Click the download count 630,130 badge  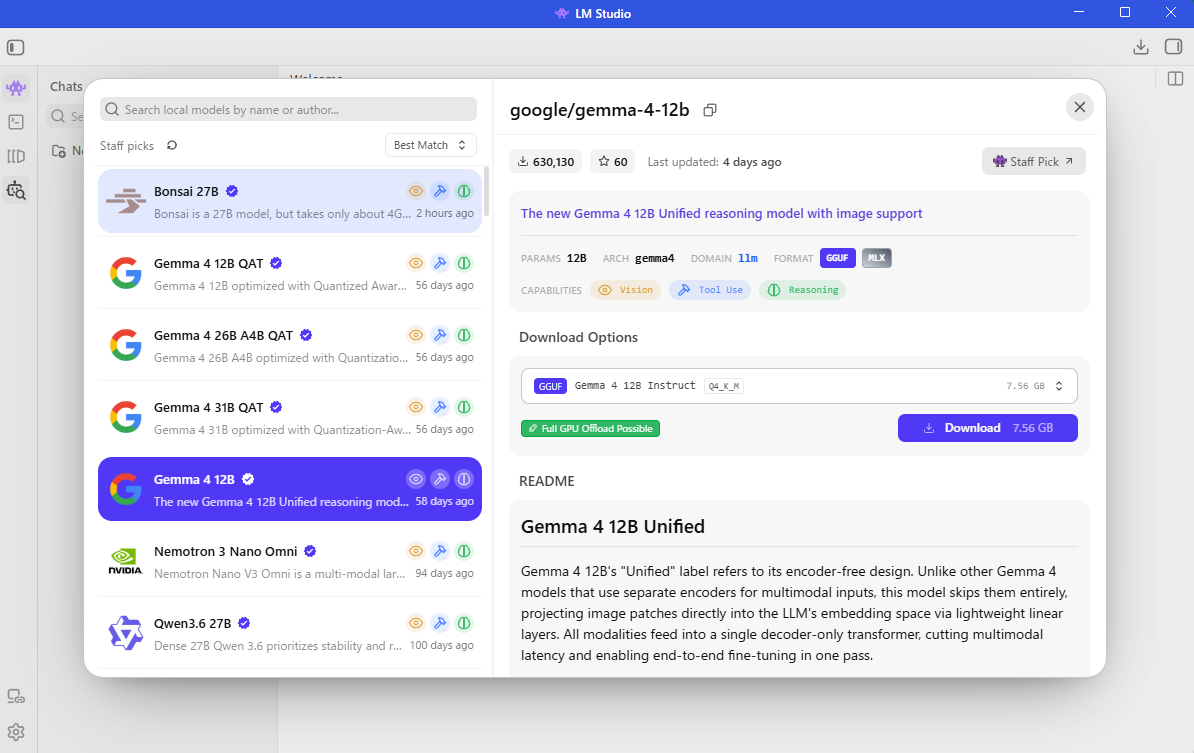546,161
